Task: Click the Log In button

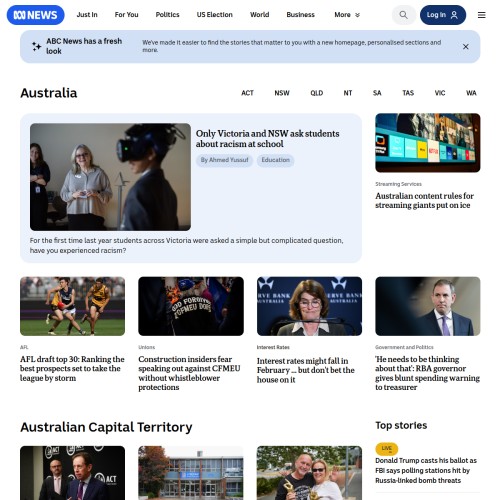Action: point(443,15)
